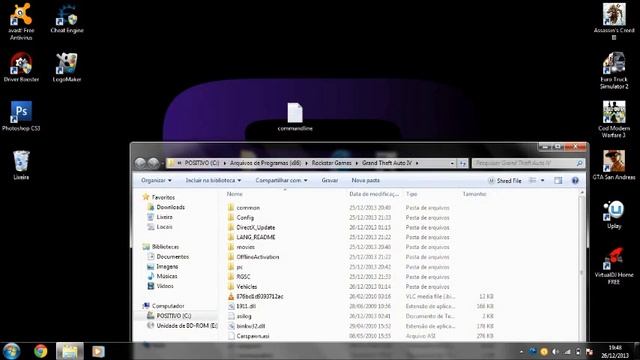Image resolution: width=640 pixels, height=360 pixels.
Task: Open GTA San Andreas desktop shortcut
Action: point(614,165)
